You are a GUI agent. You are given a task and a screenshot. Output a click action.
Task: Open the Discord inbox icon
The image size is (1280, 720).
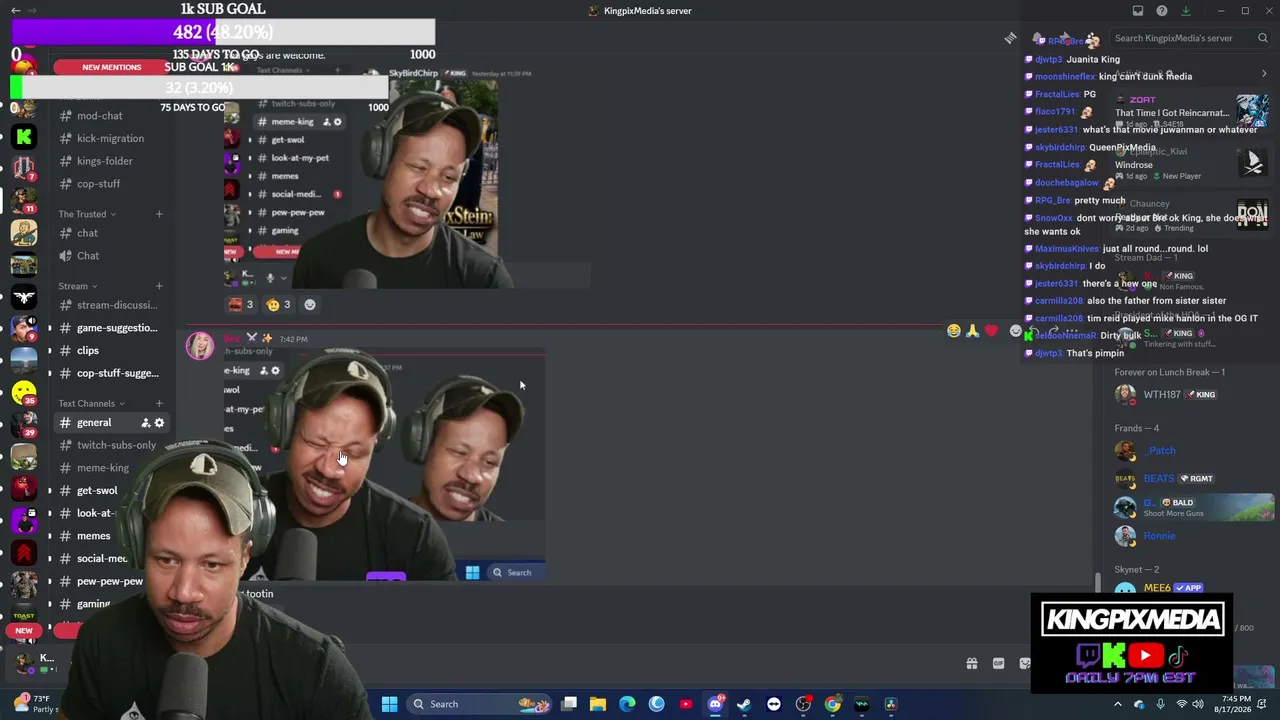pos(1138,11)
